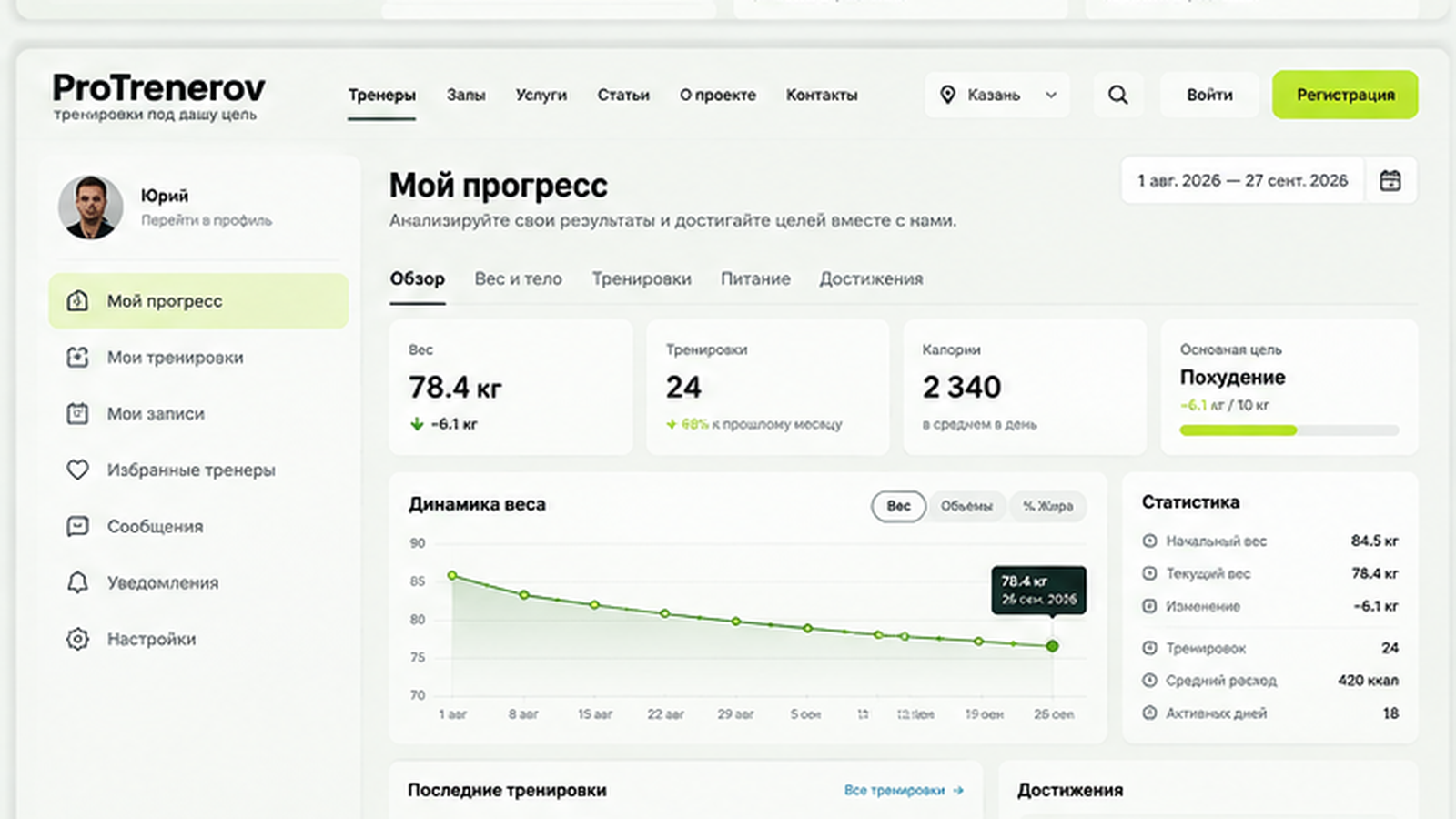Open Мои тренировки in the sidebar

[198, 357]
